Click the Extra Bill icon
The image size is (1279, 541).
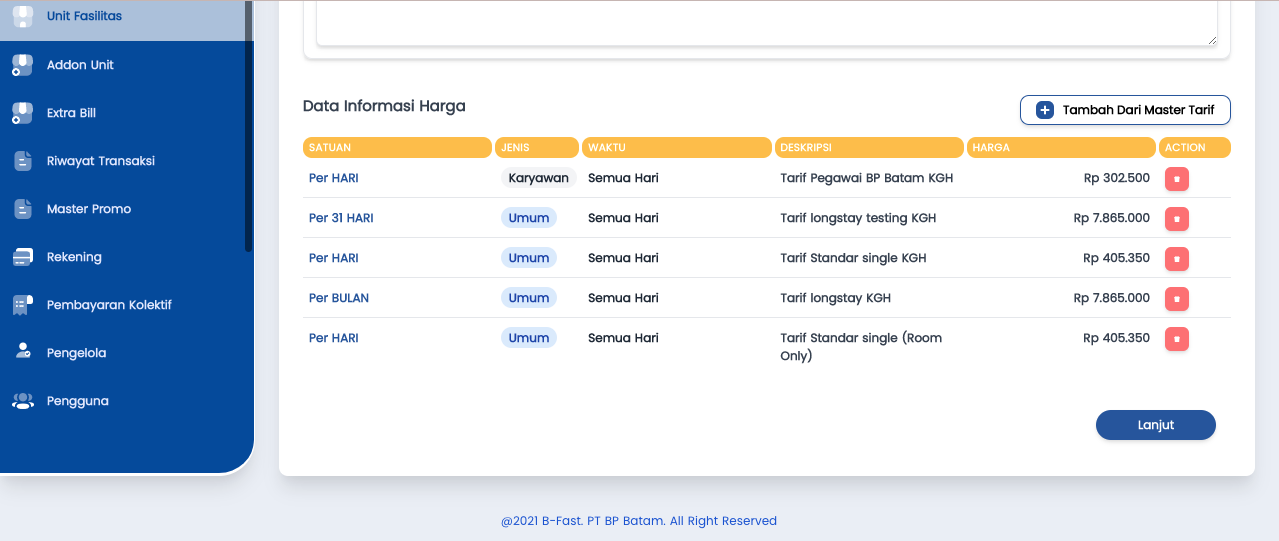(x=22, y=113)
